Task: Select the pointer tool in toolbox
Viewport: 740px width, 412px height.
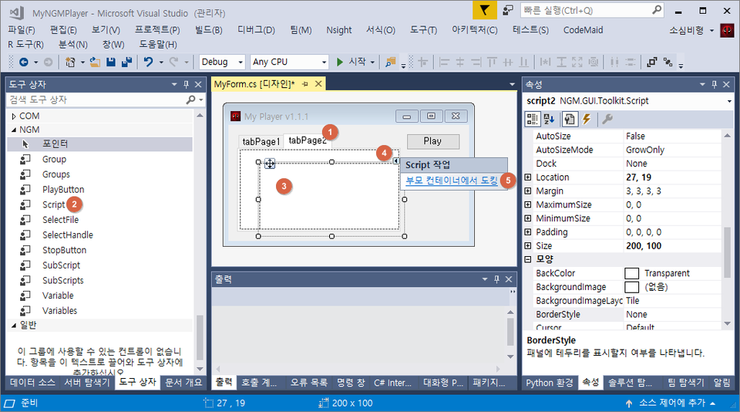Action: click(100, 144)
